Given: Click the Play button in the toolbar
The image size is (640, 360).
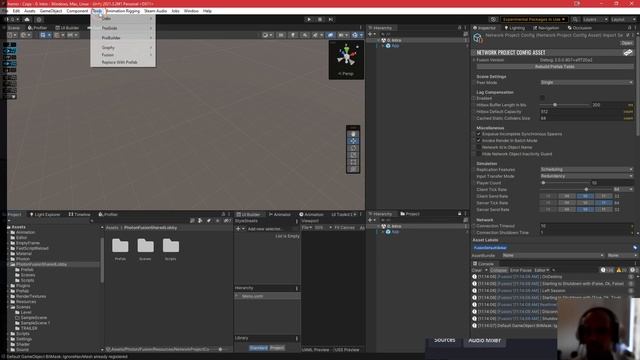Looking at the screenshot, I should coord(309,19).
